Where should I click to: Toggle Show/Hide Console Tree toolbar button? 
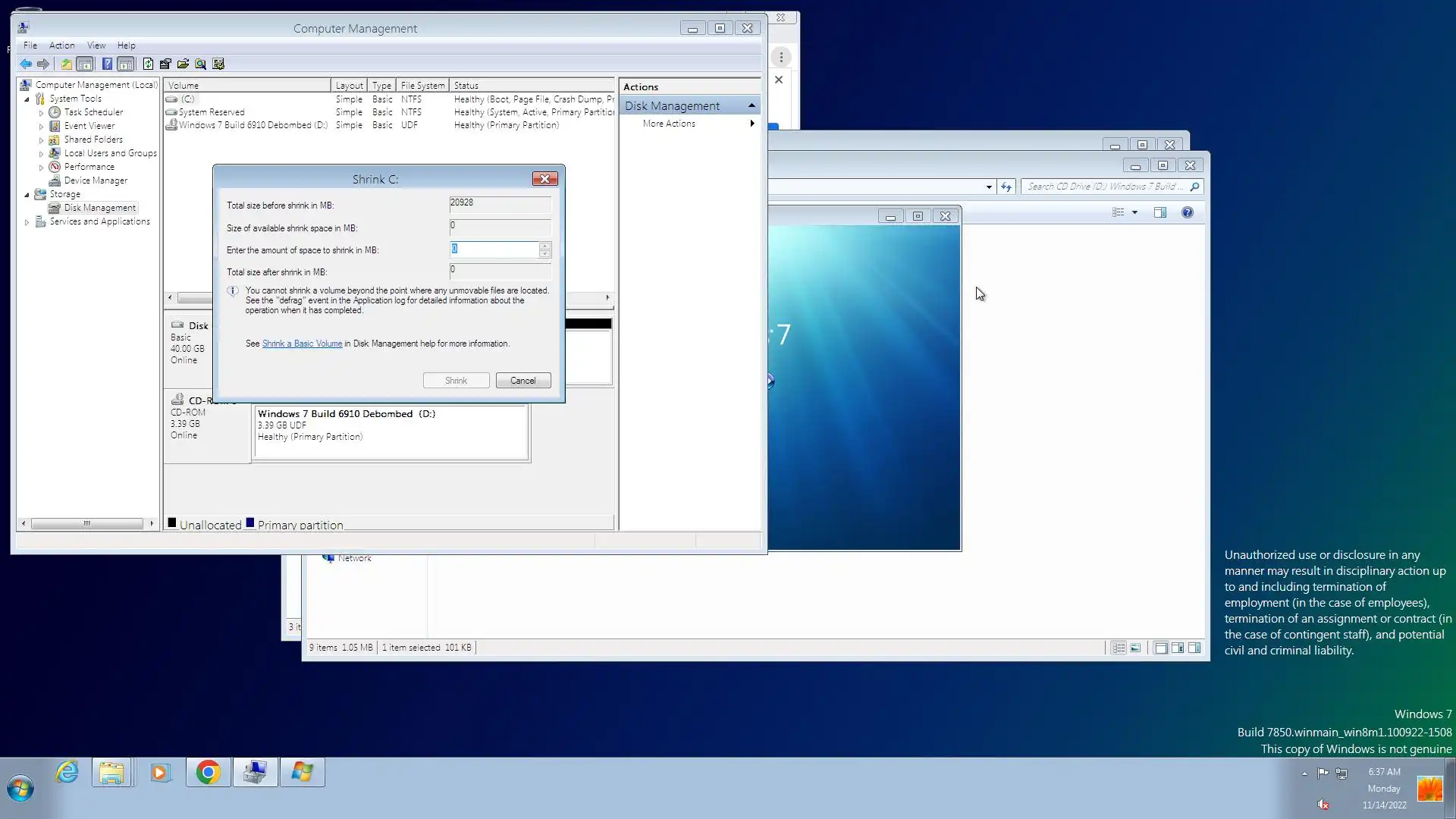click(85, 64)
